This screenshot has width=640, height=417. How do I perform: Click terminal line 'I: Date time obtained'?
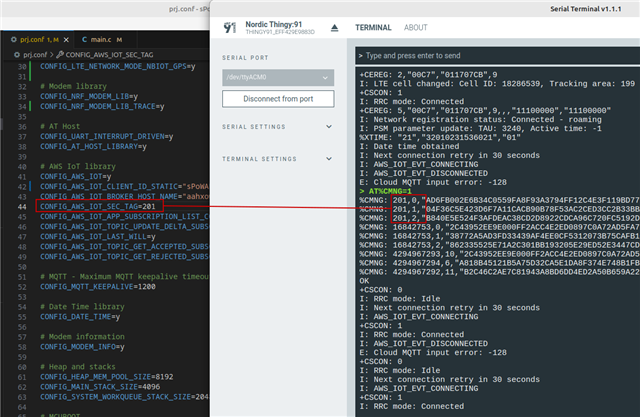(409, 146)
